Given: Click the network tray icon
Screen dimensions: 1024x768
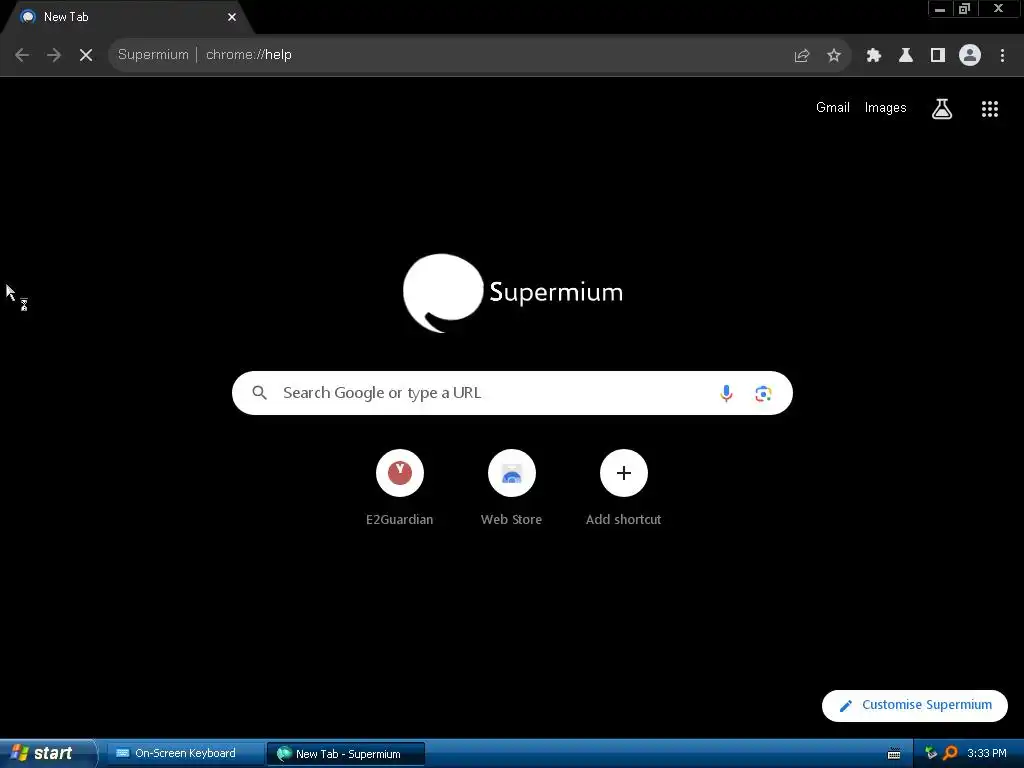Looking at the screenshot, I should tap(931, 753).
